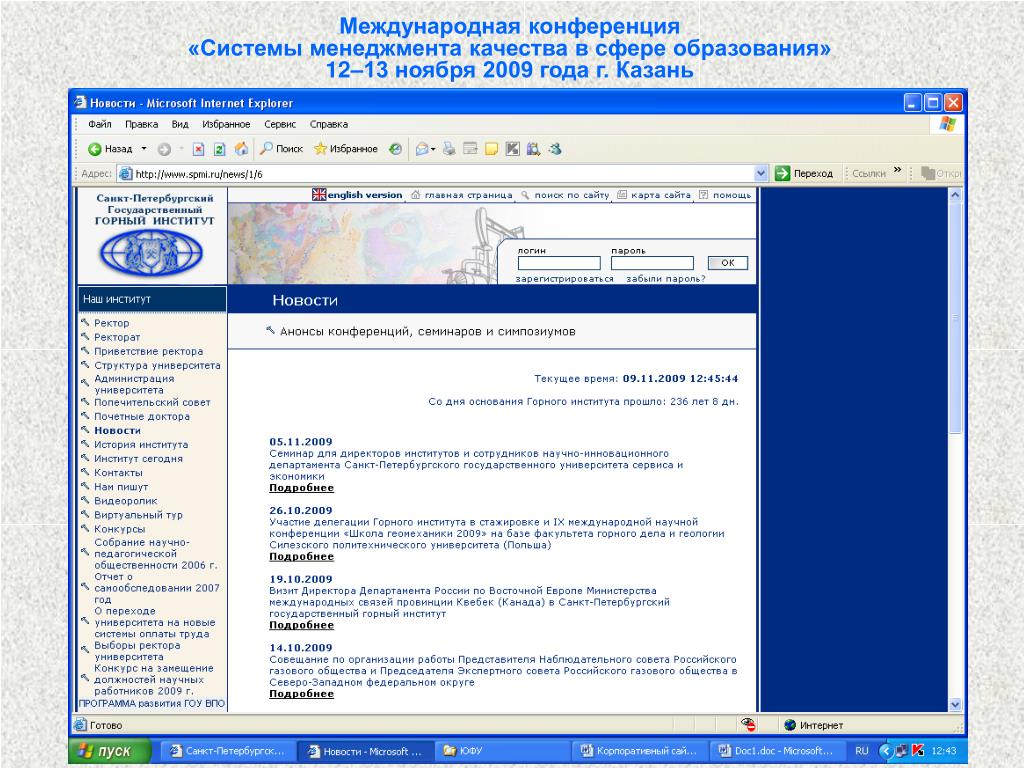The height and width of the screenshot is (768, 1024).
Task: Click the Mail envelope icon
Action: (x=422, y=149)
